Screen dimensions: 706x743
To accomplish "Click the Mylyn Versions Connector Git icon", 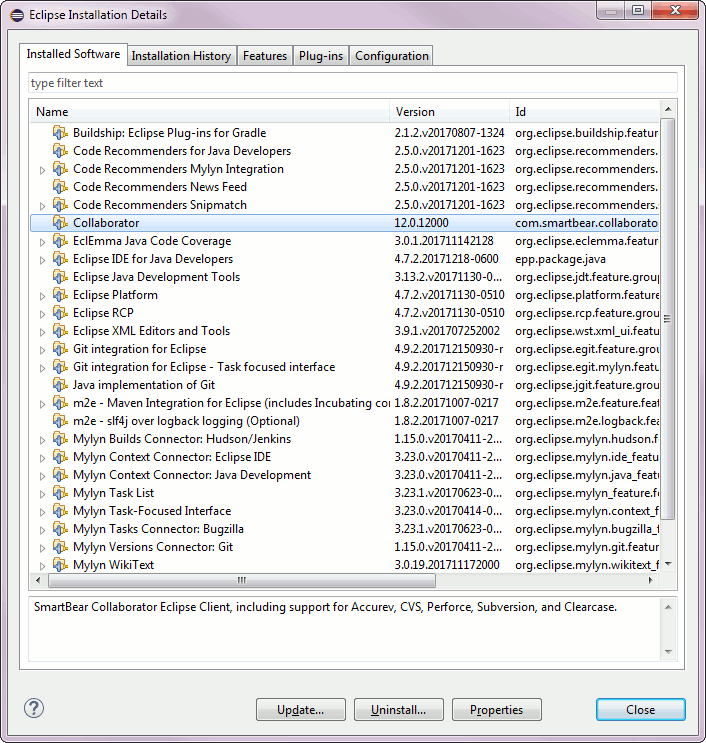I will point(60,547).
